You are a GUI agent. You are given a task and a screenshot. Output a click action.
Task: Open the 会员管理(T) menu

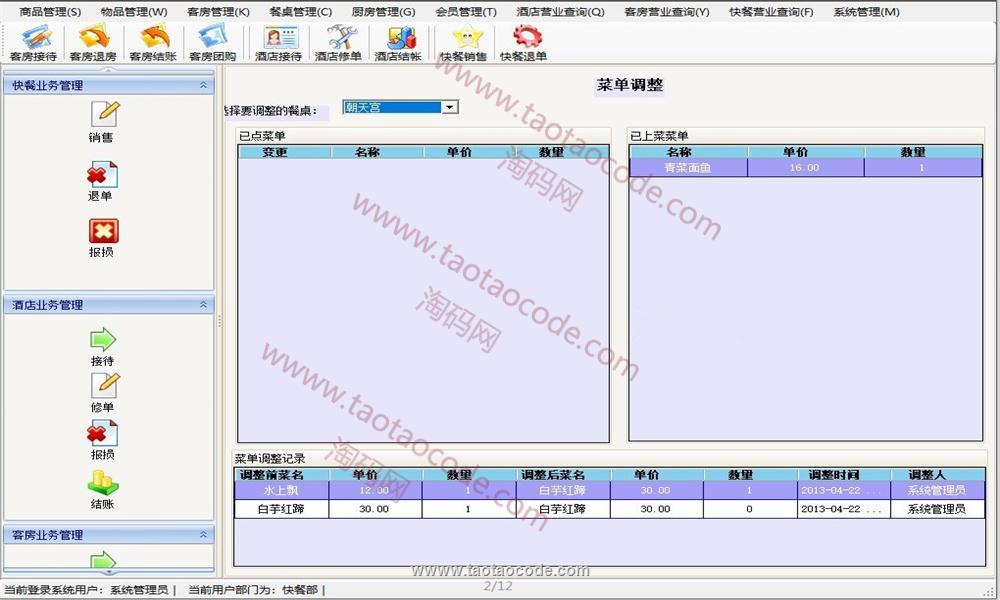(x=465, y=12)
